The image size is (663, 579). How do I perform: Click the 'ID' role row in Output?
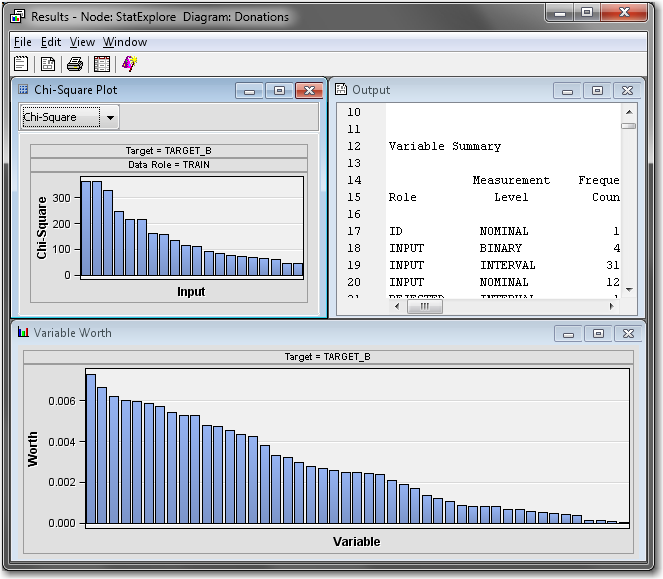coord(396,231)
